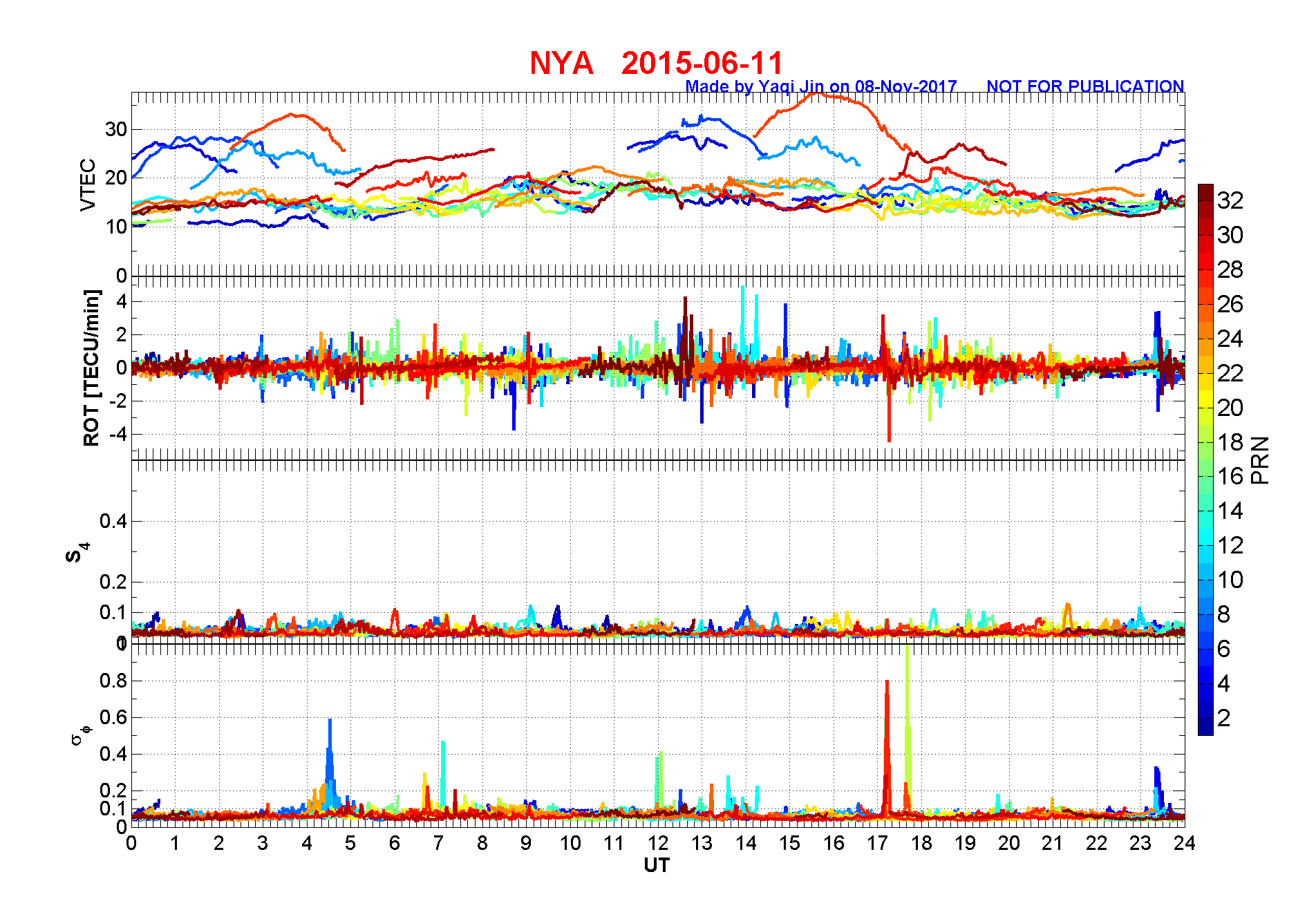Click the PRN colorbar strip

(1205, 459)
